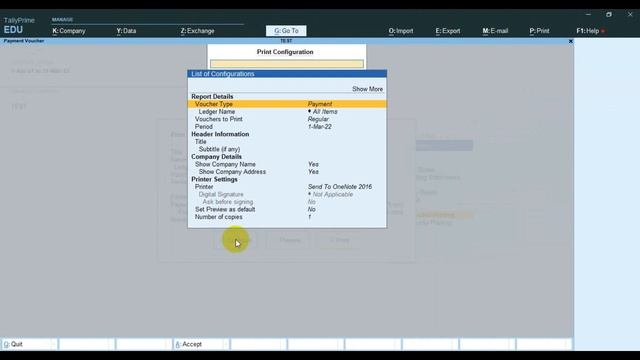Click the TallyPrime EDU logo
Image resolution: width=640 pixels, height=360 pixels.
click(x=19, y=25)
